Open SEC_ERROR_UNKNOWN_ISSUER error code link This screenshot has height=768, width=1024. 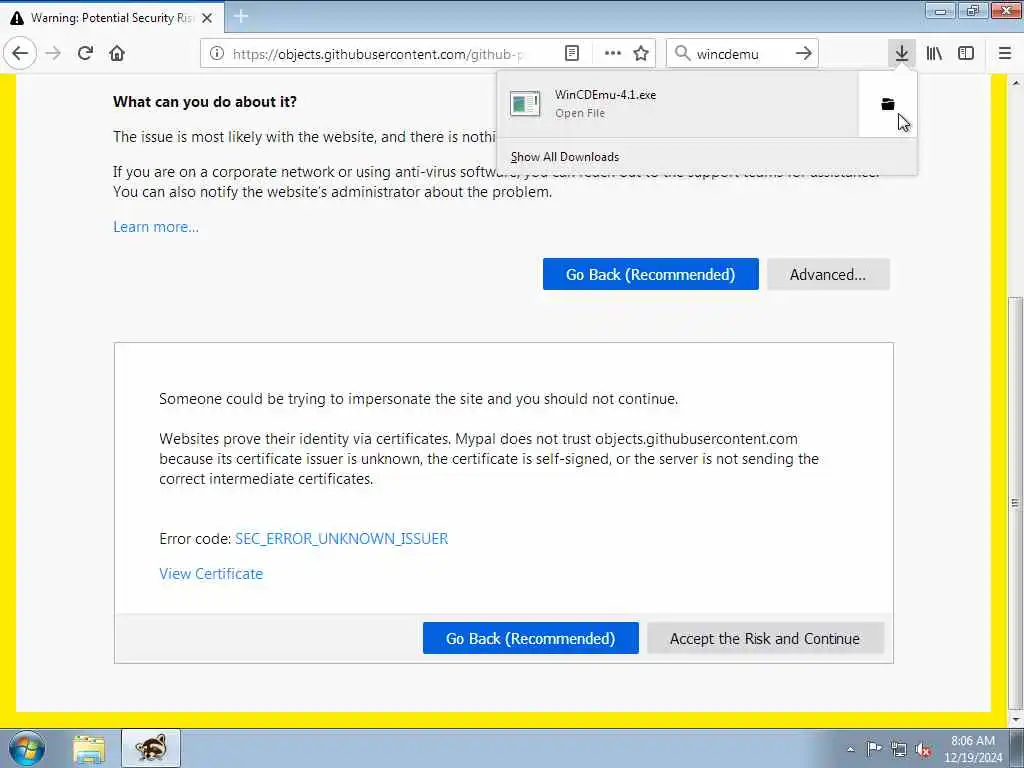(x=342, y=539)
